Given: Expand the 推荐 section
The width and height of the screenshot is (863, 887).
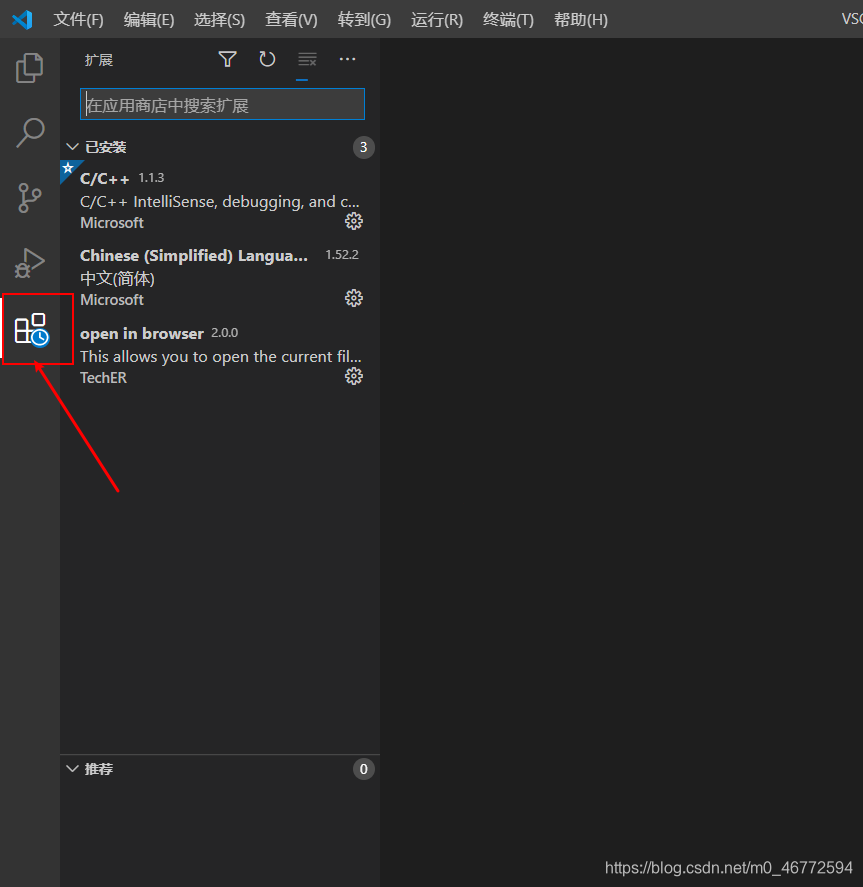Looking at the screenshot, I should [x=72, y=768].
